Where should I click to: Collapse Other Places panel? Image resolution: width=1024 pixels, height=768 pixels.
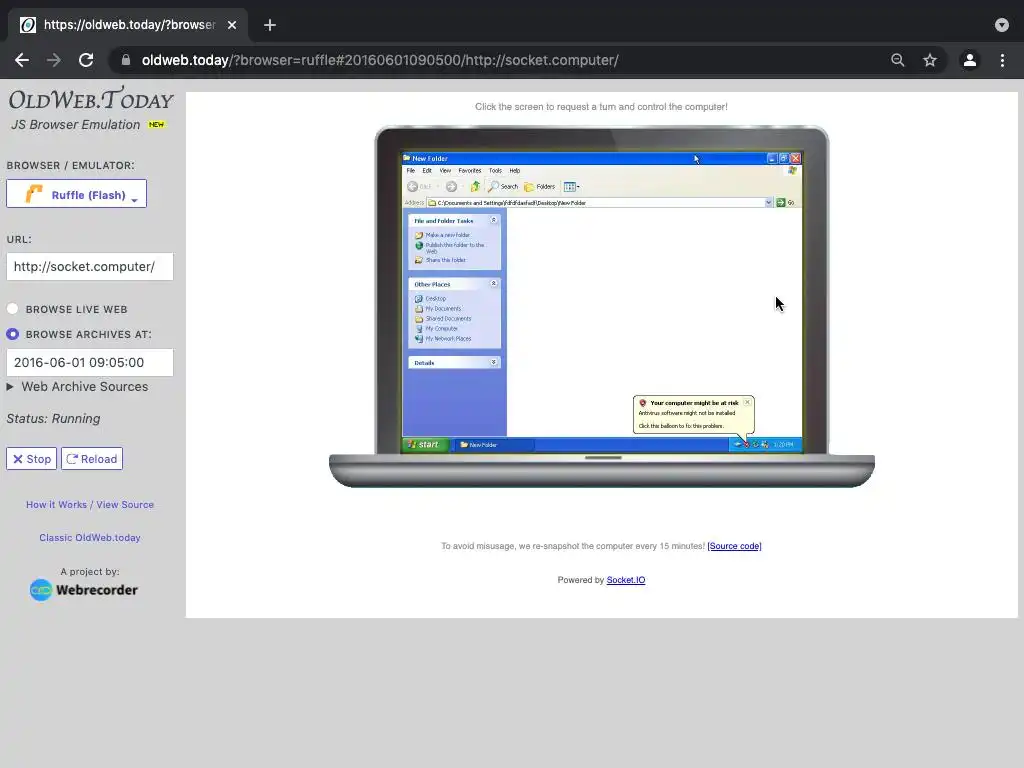(x=494, y=283)
